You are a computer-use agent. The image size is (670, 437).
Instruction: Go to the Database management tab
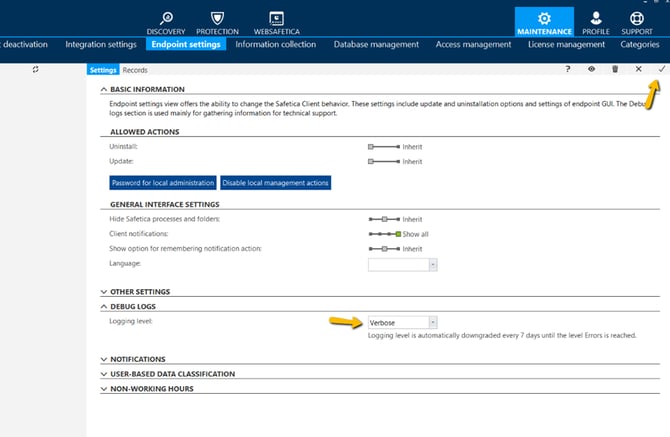377,44
